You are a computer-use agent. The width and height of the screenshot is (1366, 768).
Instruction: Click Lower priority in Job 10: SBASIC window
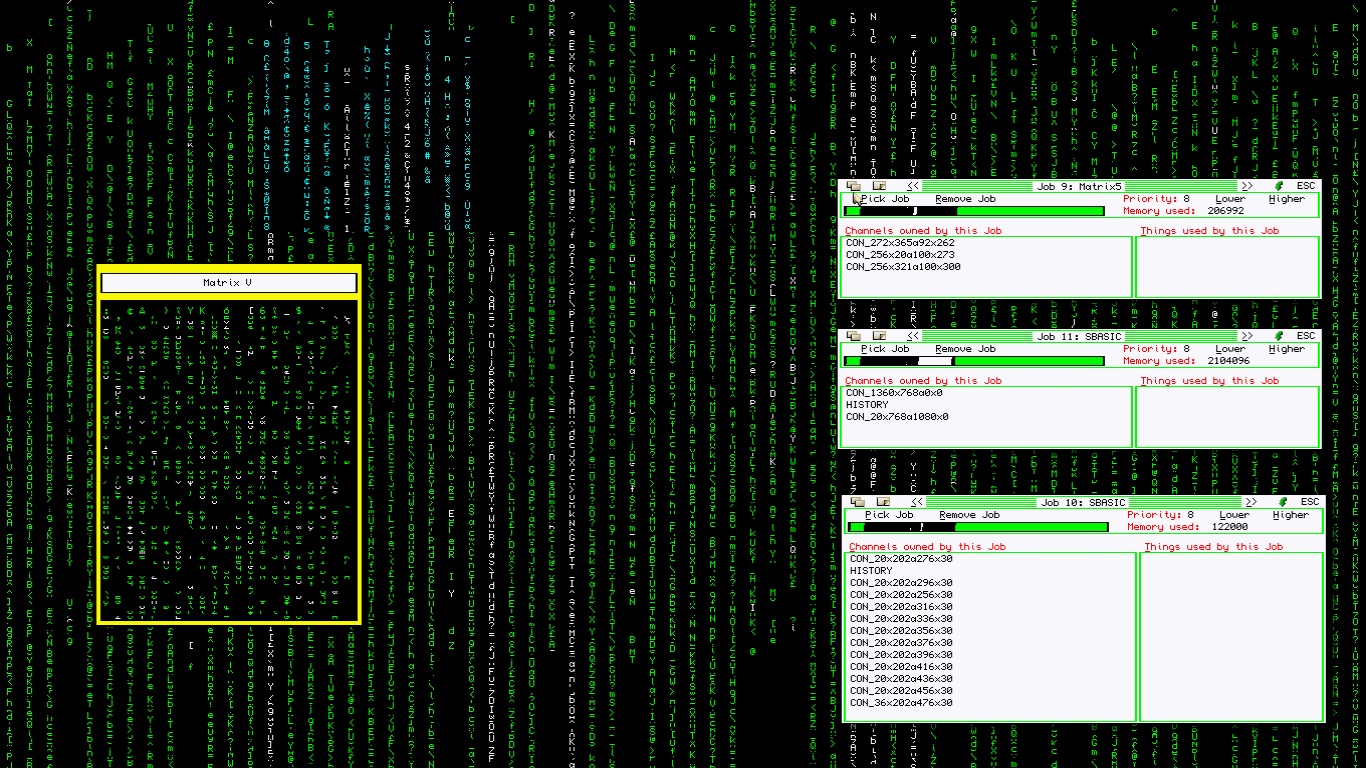(1234, 515)
